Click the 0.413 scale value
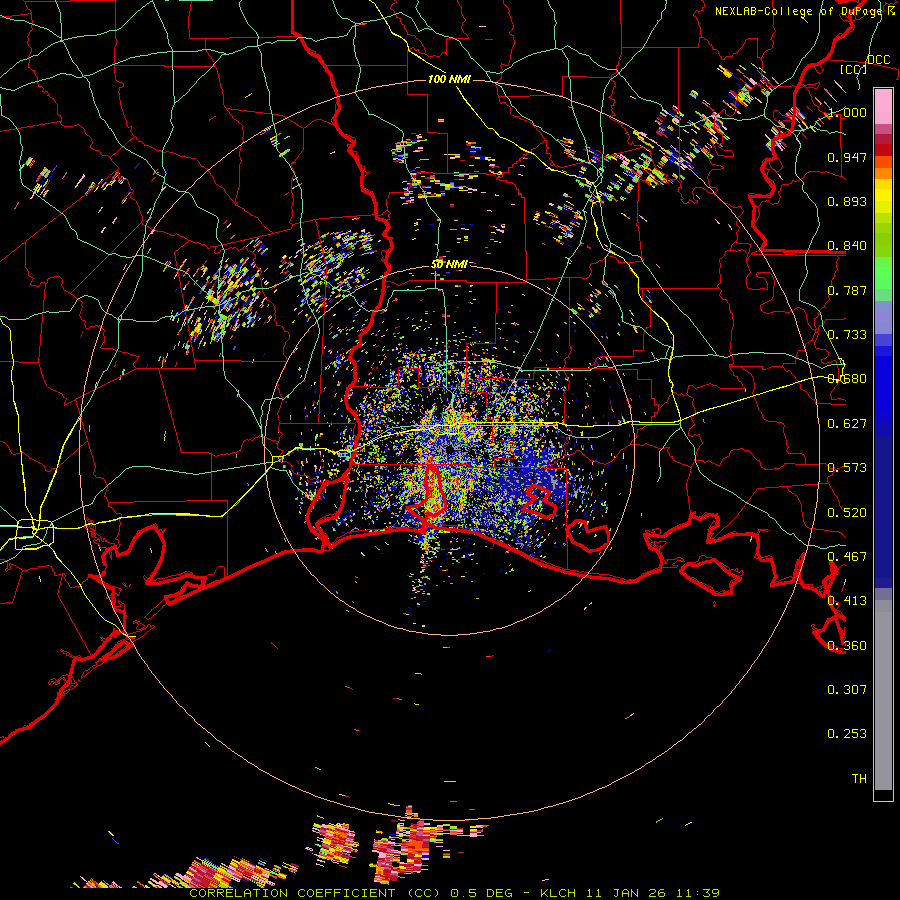 coord(847,601)
